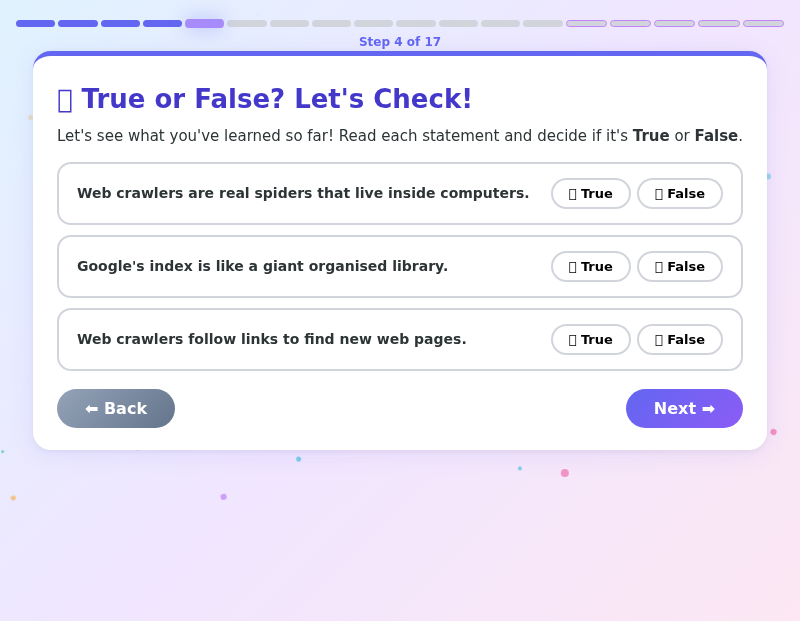Click the Step 4 of 17 label
Screen dimensions: 800x621
click(400, 42)
